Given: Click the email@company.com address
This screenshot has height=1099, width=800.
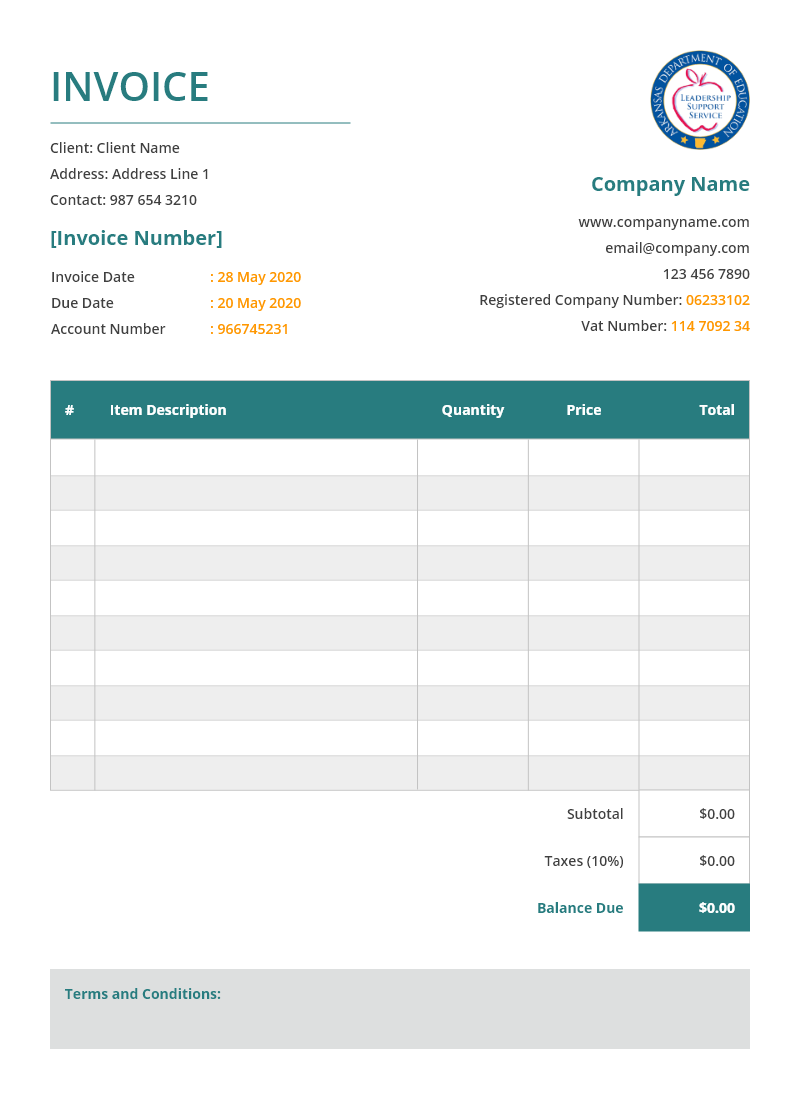Looking at the screenshot, I should point(677,248).
